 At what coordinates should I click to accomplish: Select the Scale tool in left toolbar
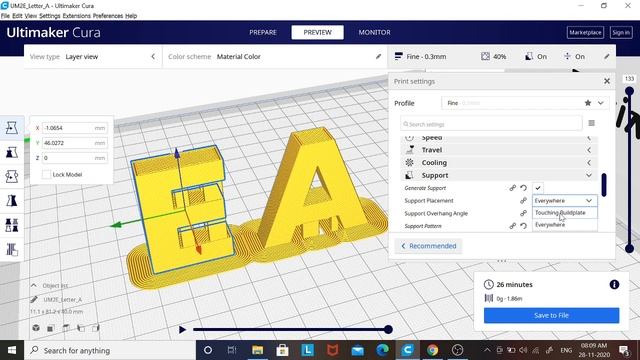pos(11,152)
